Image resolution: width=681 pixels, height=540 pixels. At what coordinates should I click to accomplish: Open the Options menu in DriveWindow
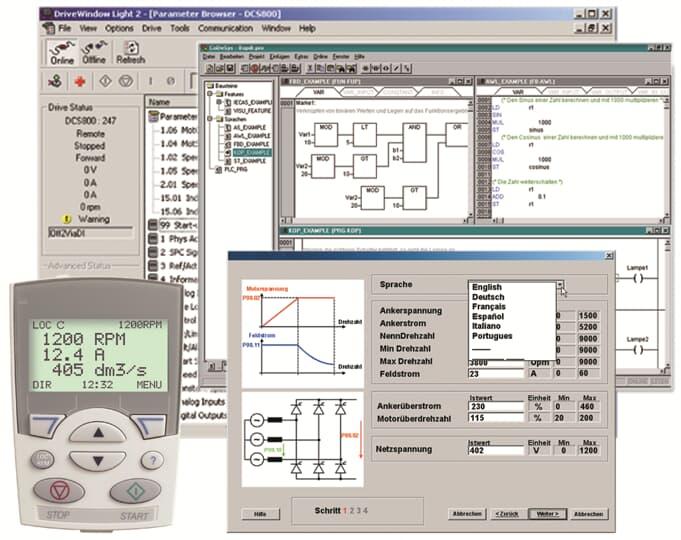pos(119,29)
